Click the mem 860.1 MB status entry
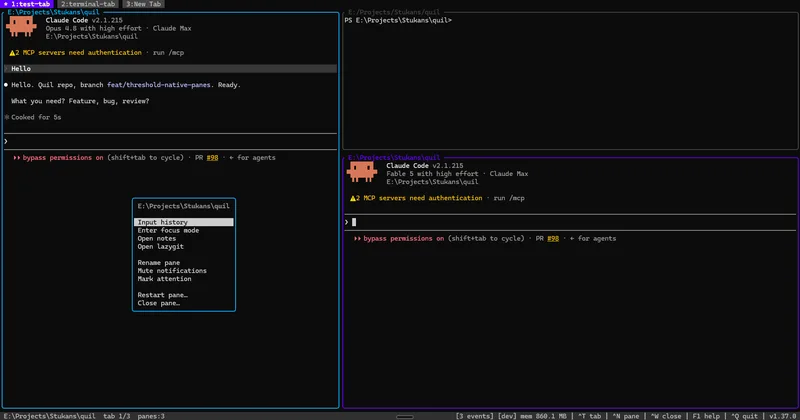The height and width of the screenshot is (420, 800). coord(543,416)
